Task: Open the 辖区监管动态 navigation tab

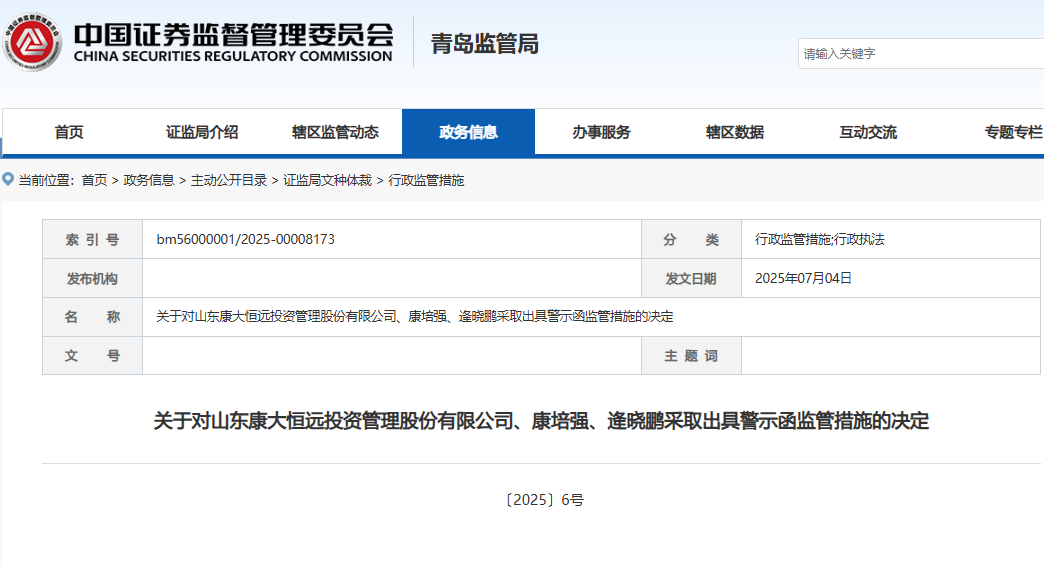Action: 336,132
